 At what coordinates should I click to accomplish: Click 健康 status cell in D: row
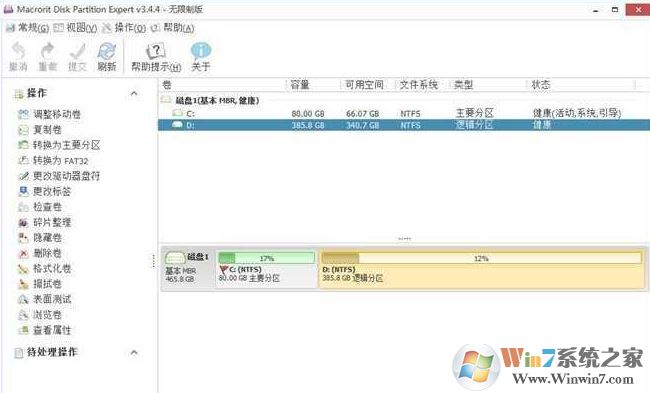tap(542, 125)
